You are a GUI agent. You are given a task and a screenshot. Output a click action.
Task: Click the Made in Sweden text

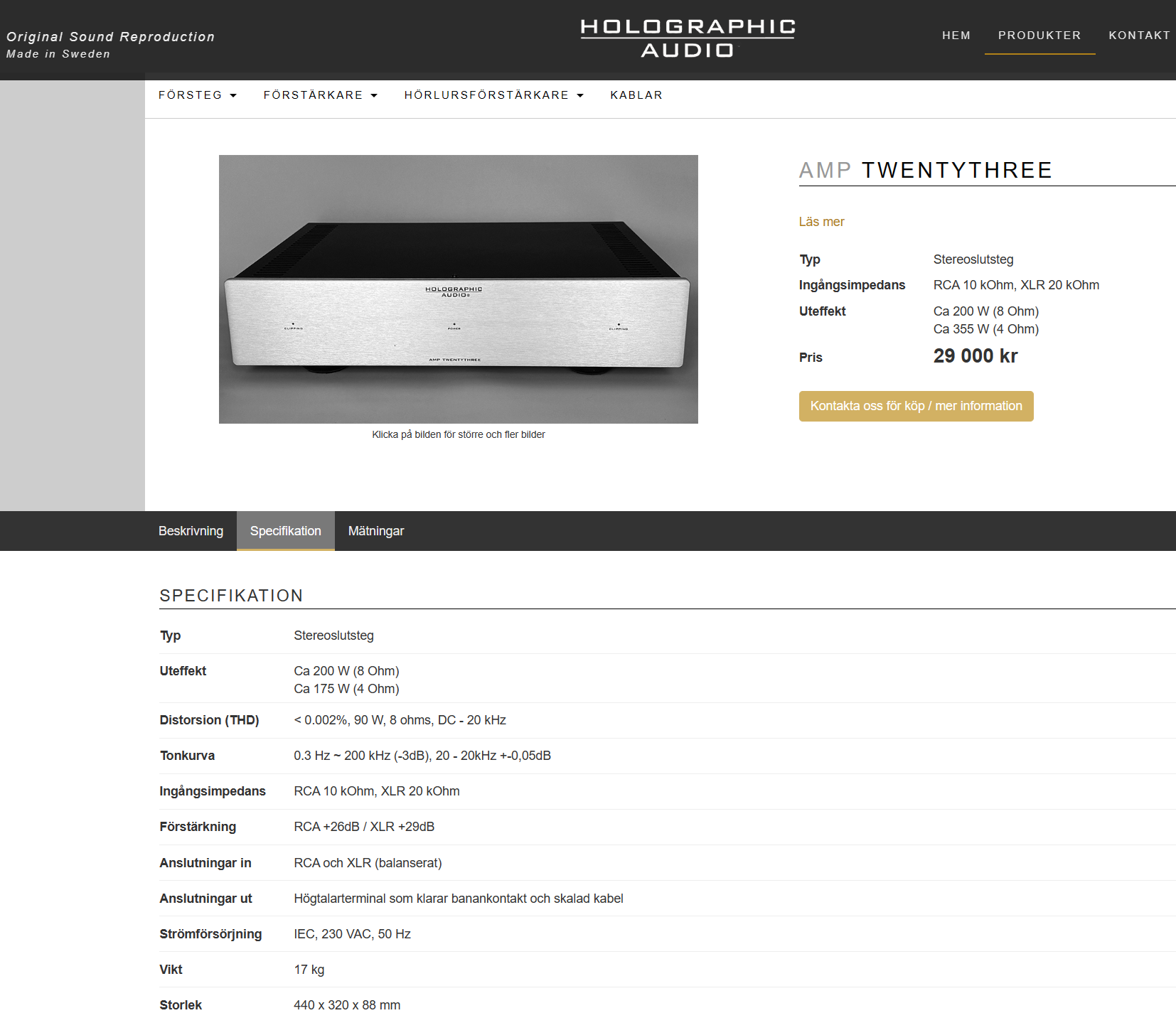[58, 54]
